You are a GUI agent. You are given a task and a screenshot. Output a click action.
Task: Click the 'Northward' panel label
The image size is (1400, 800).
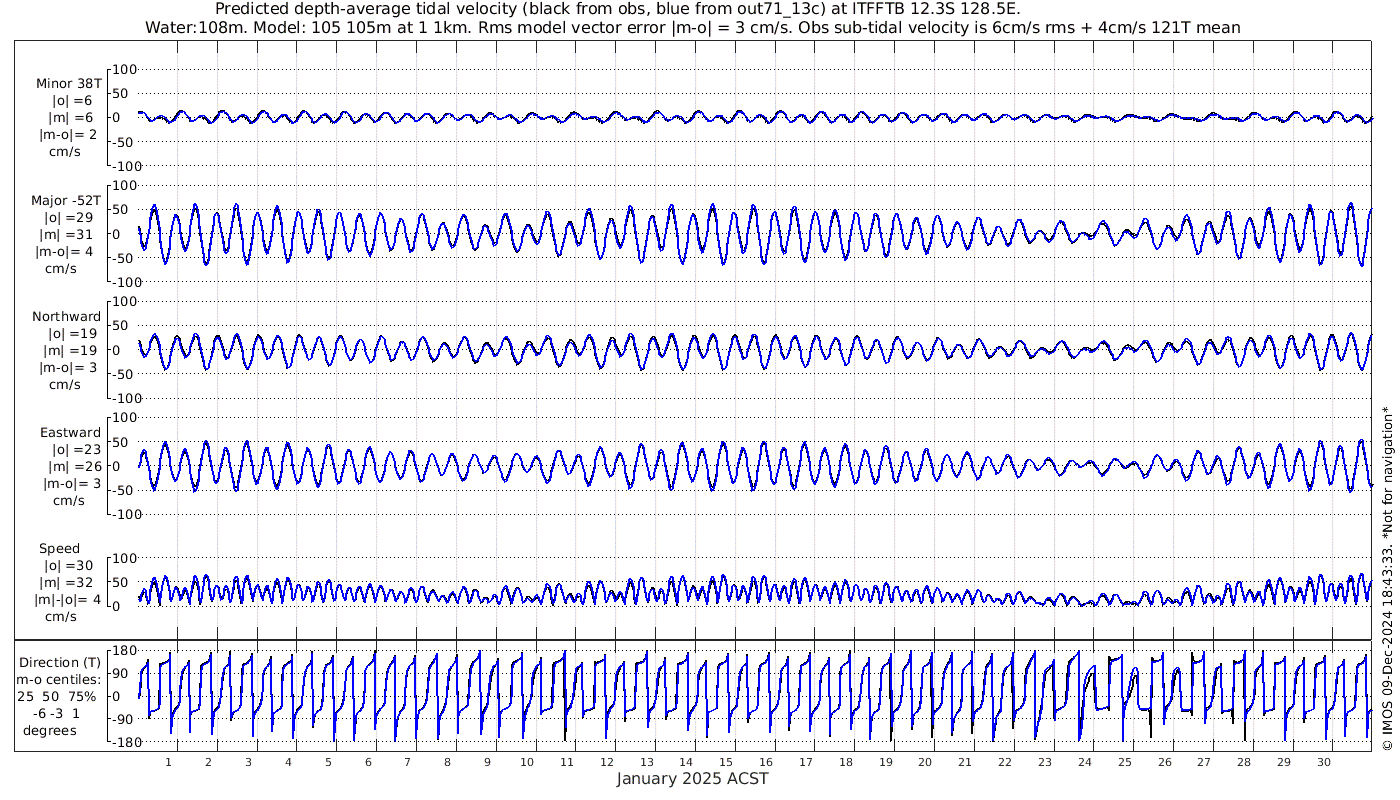tap(67, 317)
